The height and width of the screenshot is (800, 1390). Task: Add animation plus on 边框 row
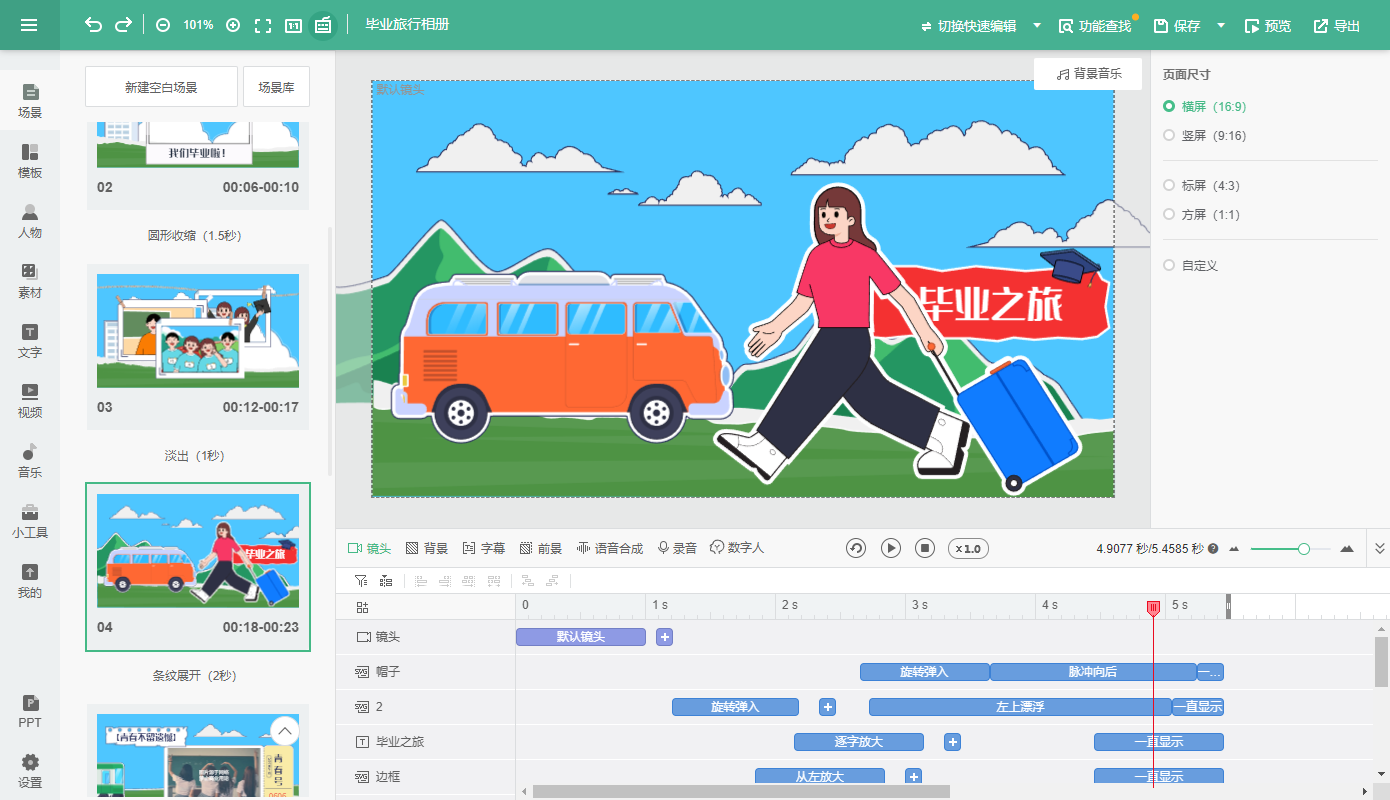click(913, 777)
